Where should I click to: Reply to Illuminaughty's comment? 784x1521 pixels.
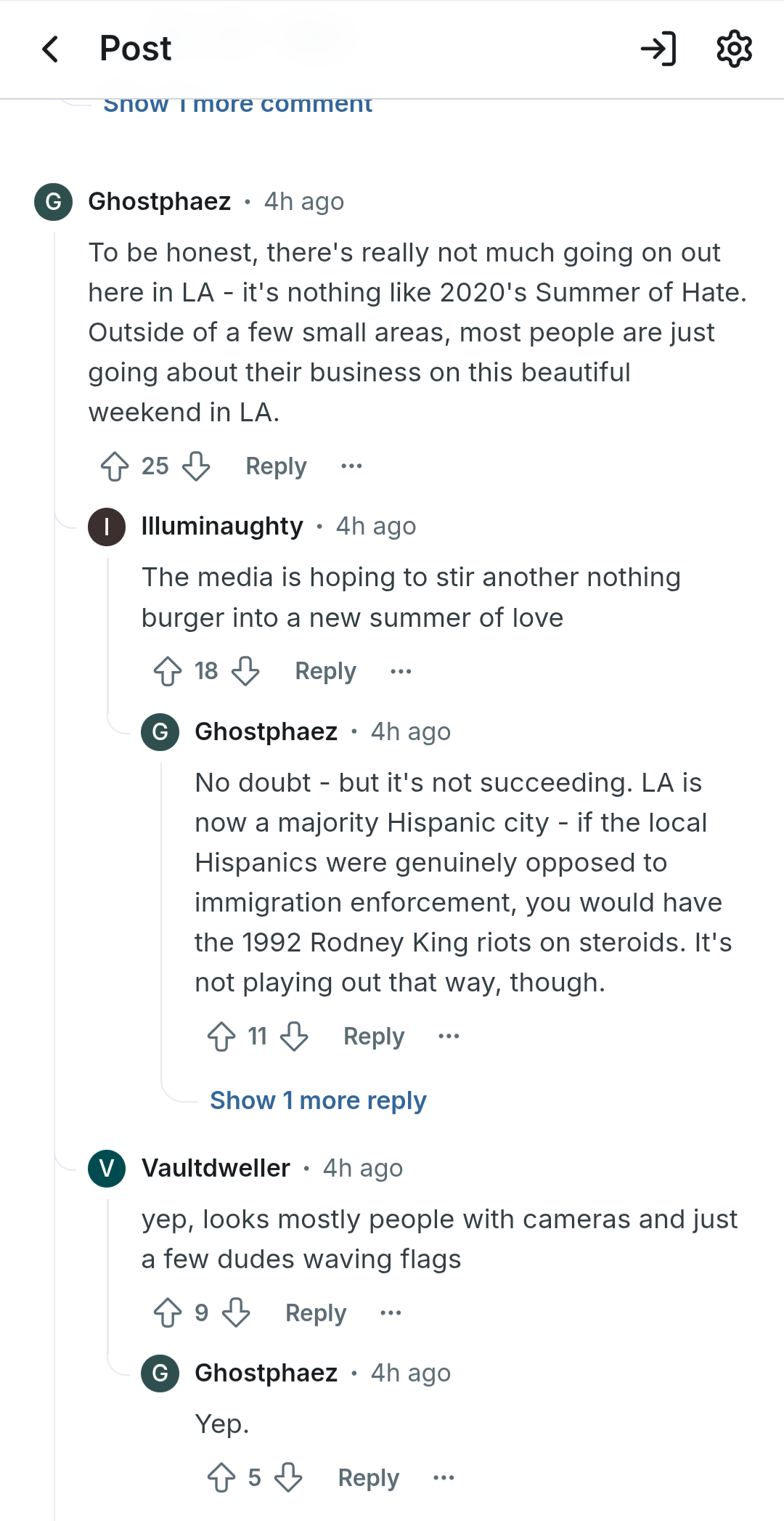[x=325, y=671]
